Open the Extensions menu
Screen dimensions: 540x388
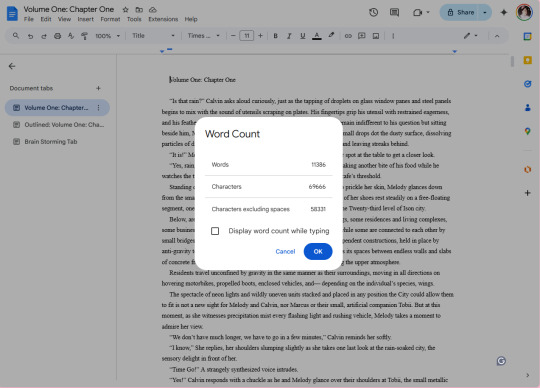(163, 19)
